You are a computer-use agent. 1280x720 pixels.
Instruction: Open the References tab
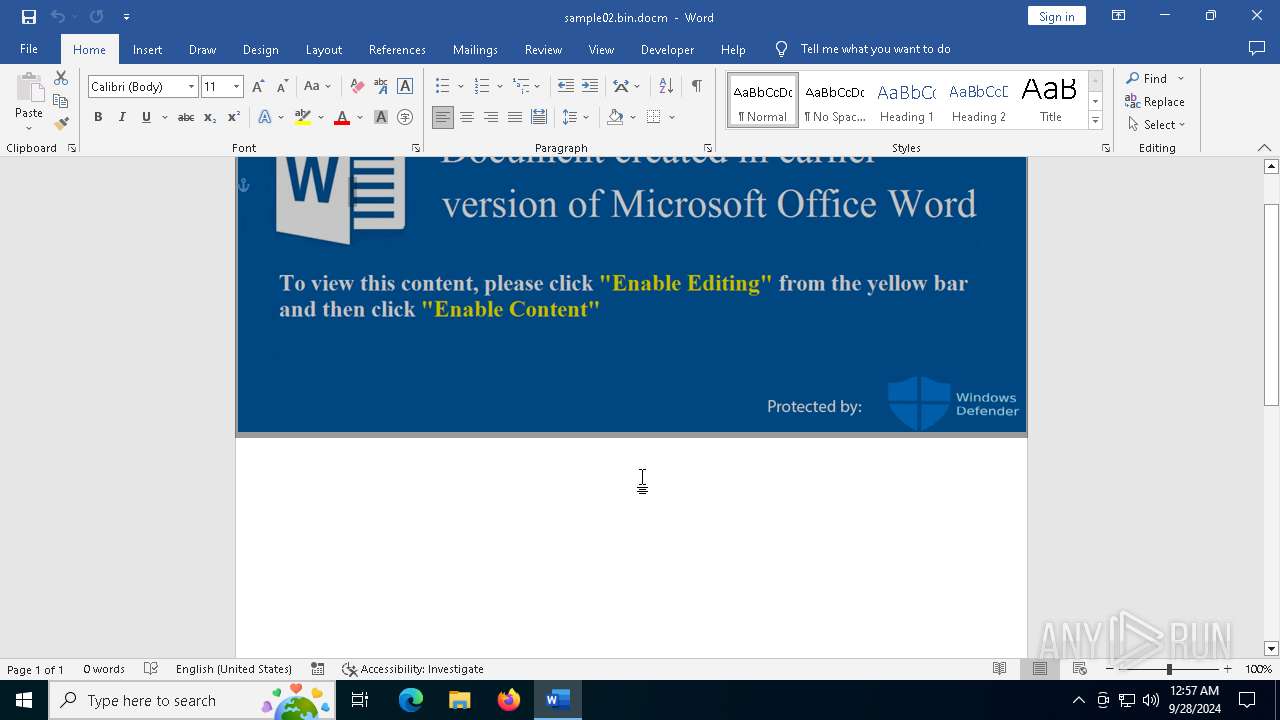(x=397, y=49)
